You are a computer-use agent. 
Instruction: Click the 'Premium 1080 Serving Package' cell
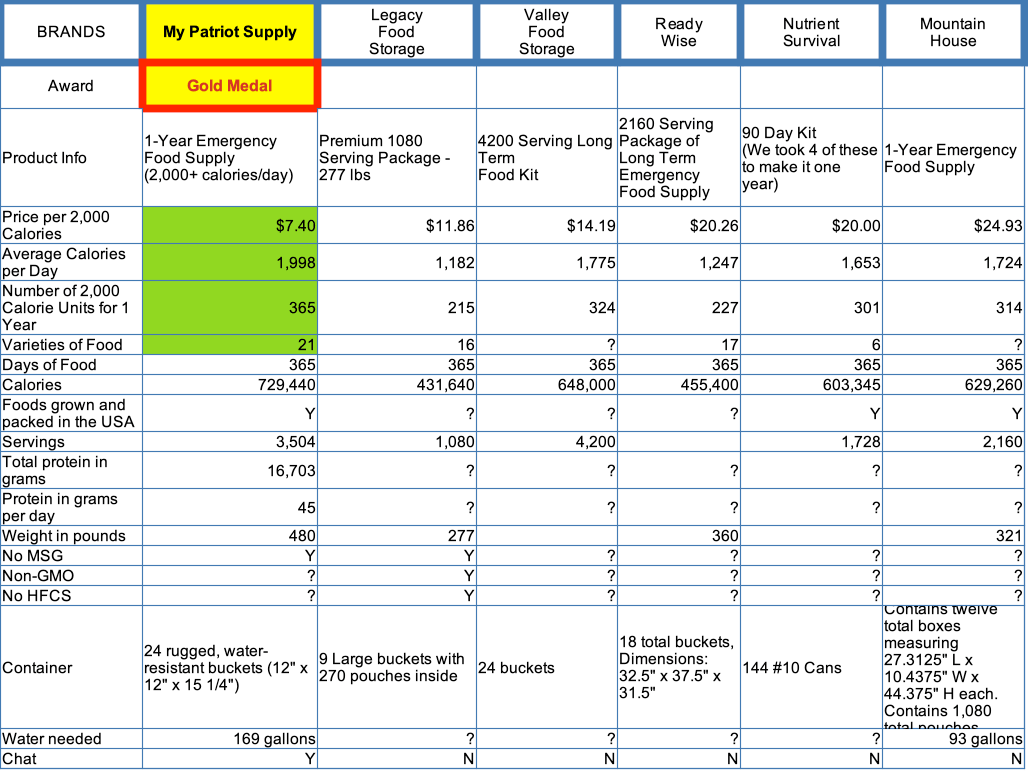point(397,158)
